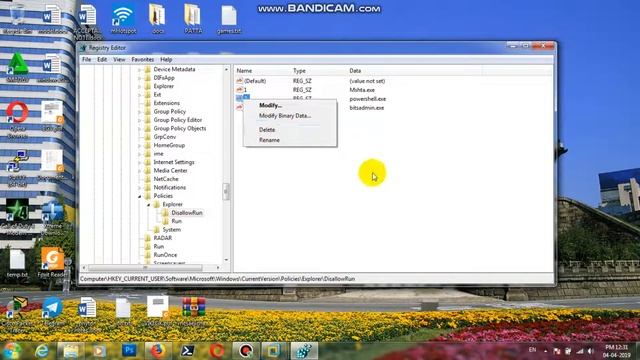Open the View menu in Registry Editor
The image size is (640, 360).
(119, 60)
